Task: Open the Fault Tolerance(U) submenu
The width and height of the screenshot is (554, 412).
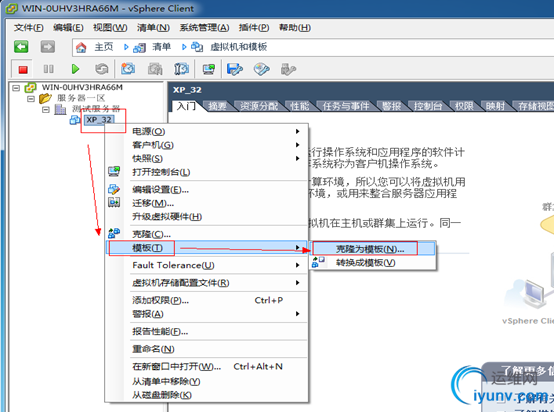Action: (x=206, y=265)
